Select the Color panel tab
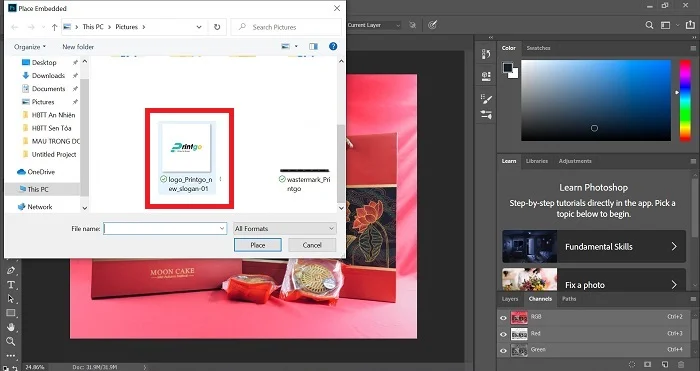The image size is (700, 371). 508,48
